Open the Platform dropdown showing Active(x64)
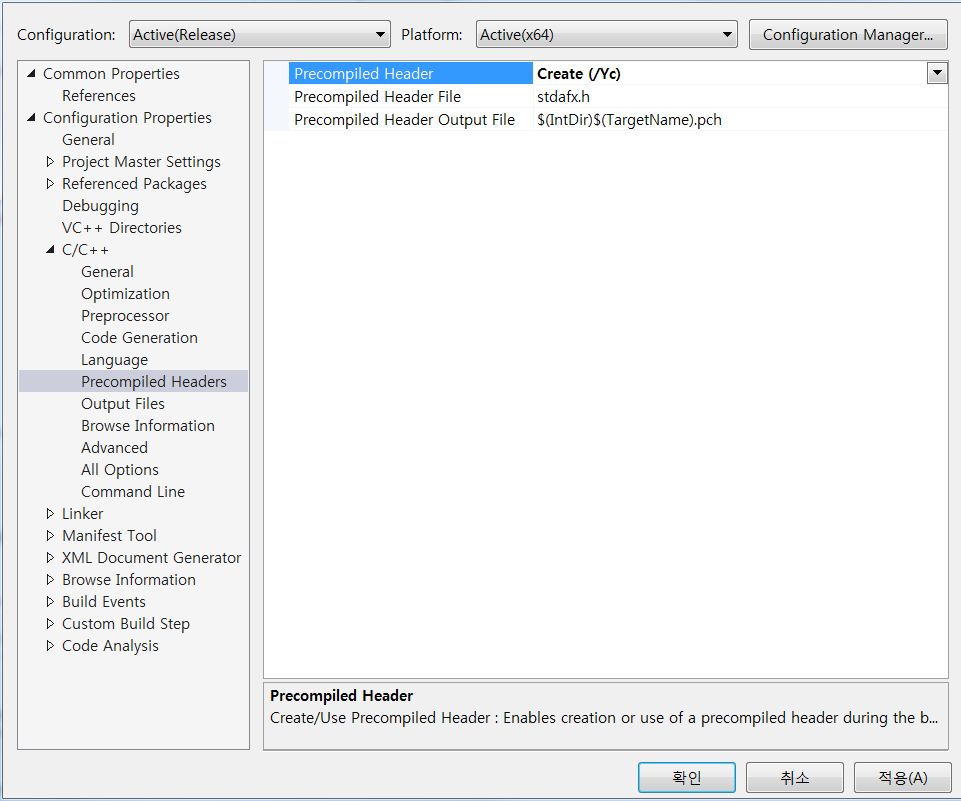 point(606,34)
